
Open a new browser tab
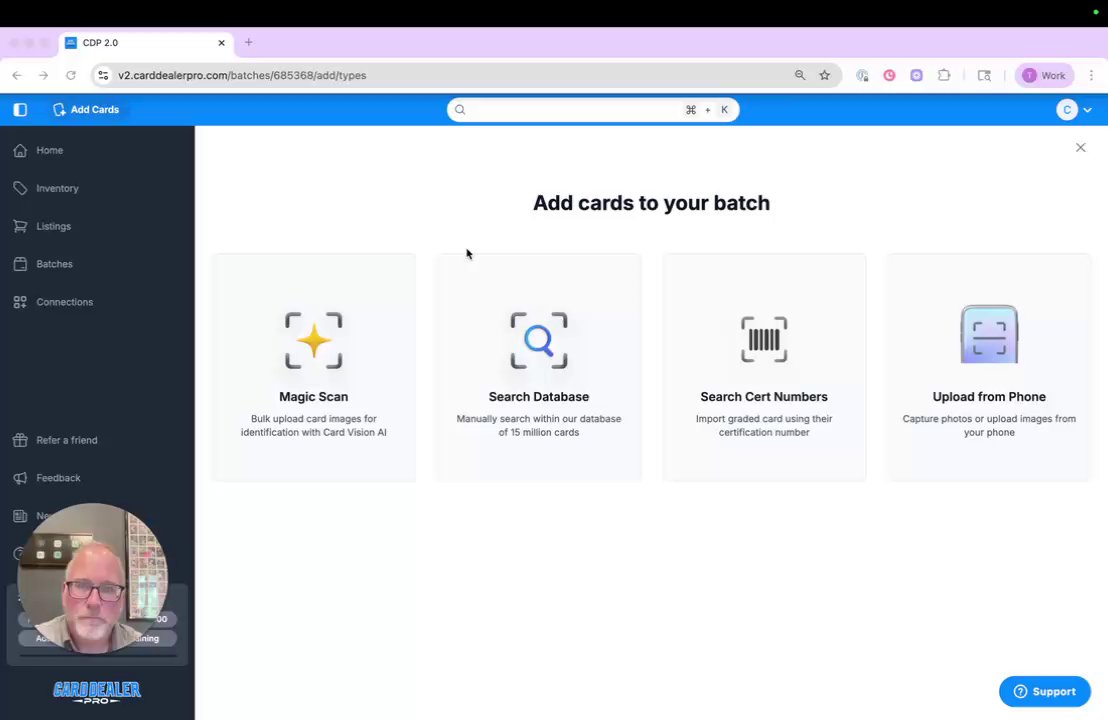coord(249,42)
